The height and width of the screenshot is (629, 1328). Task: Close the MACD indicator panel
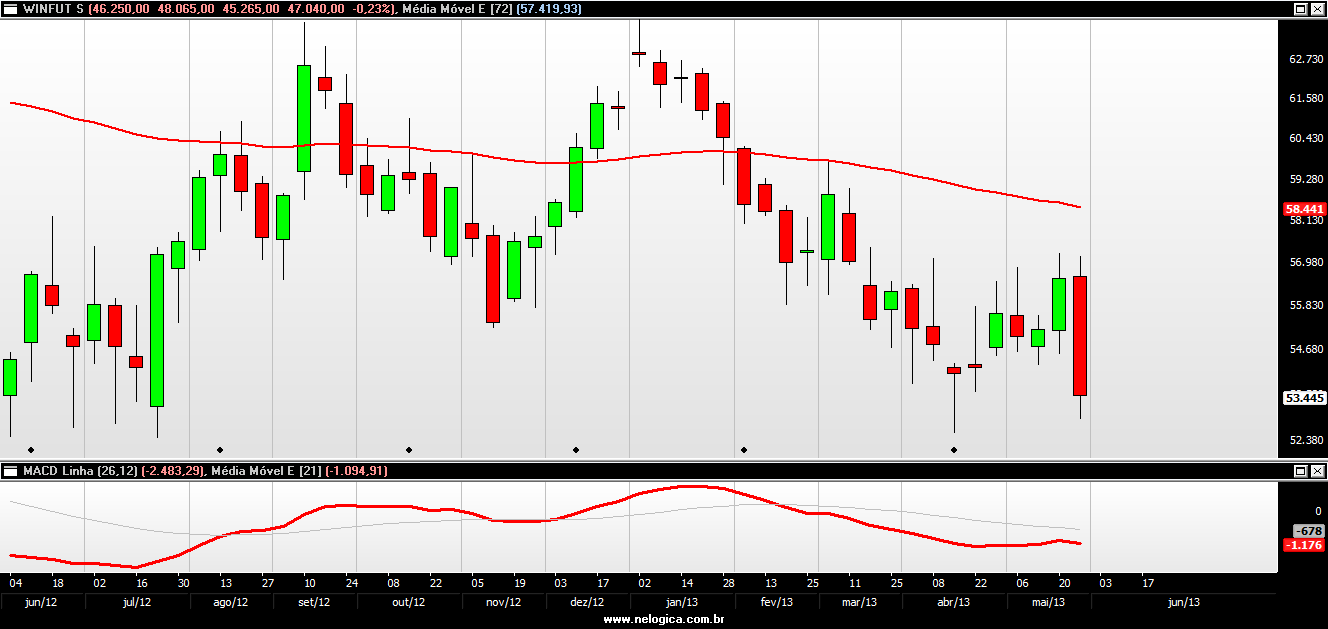tap(1317, 471)
